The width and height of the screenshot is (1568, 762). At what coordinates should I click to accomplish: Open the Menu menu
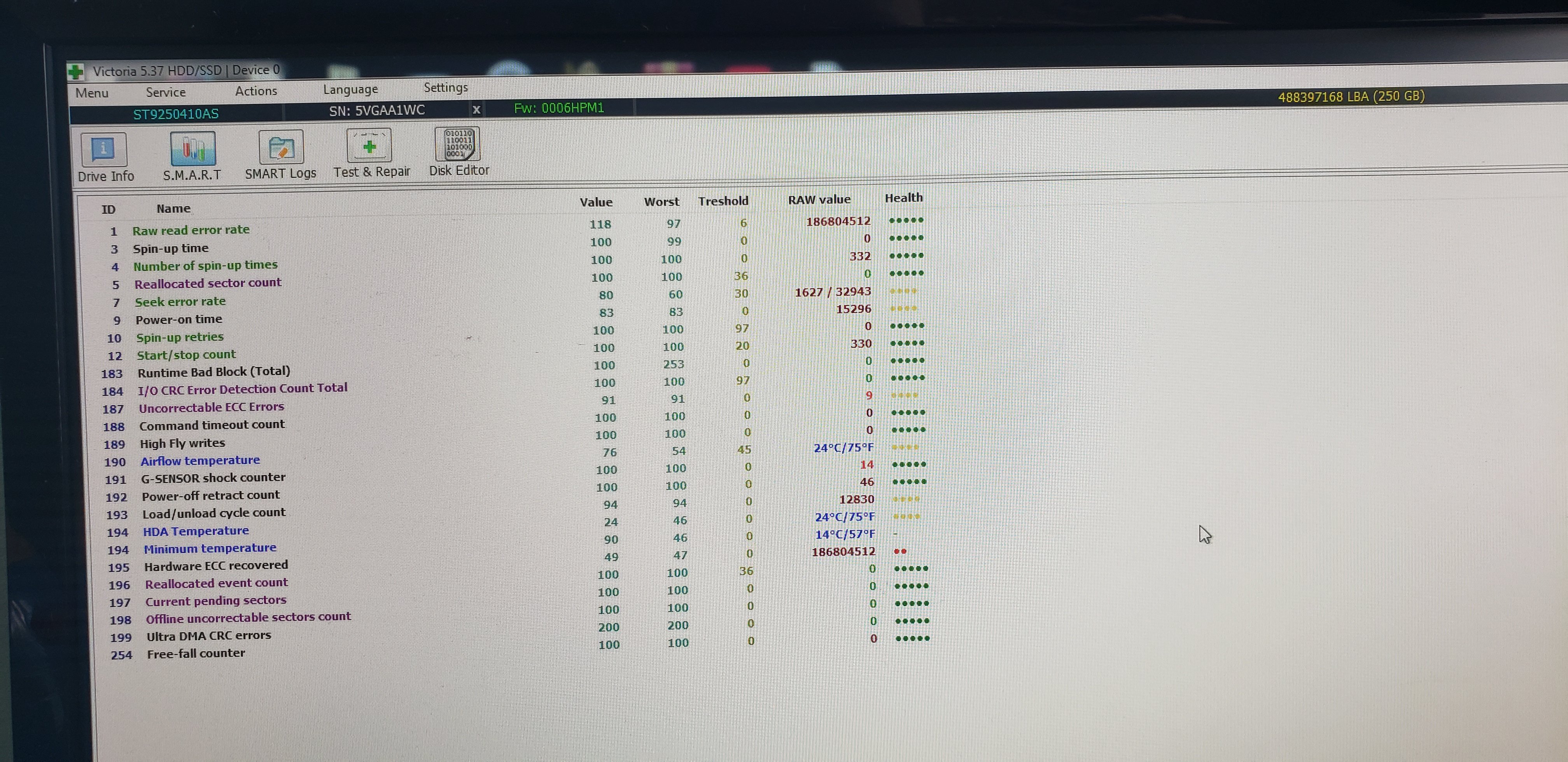point(92,93)
